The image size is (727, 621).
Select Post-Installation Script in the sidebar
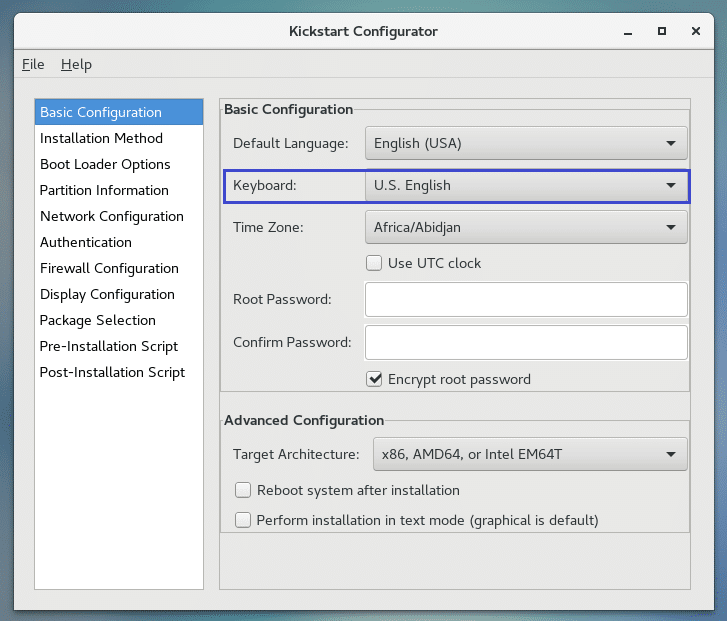pyautogui.click(x=112, y=372)
